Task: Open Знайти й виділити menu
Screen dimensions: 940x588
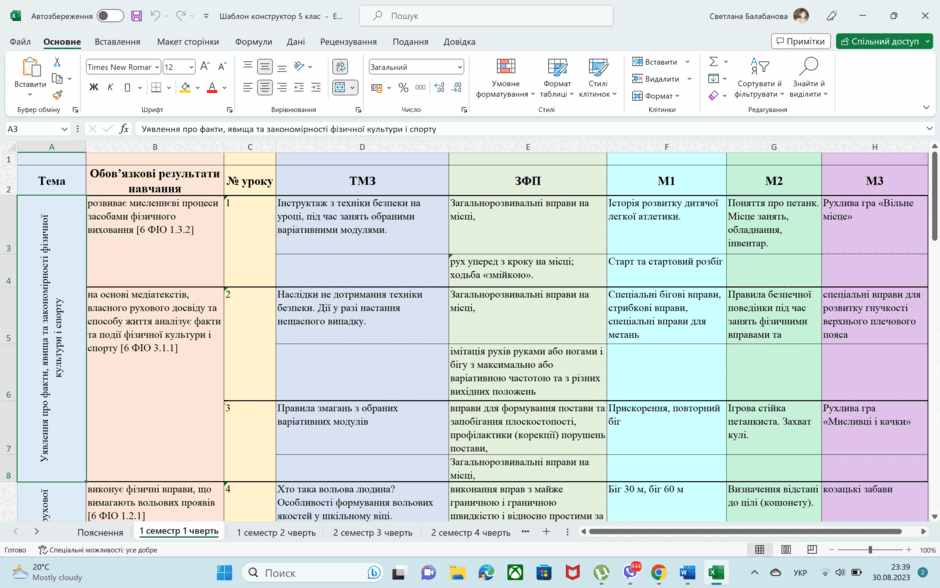Action: click(x=808, y=78)
